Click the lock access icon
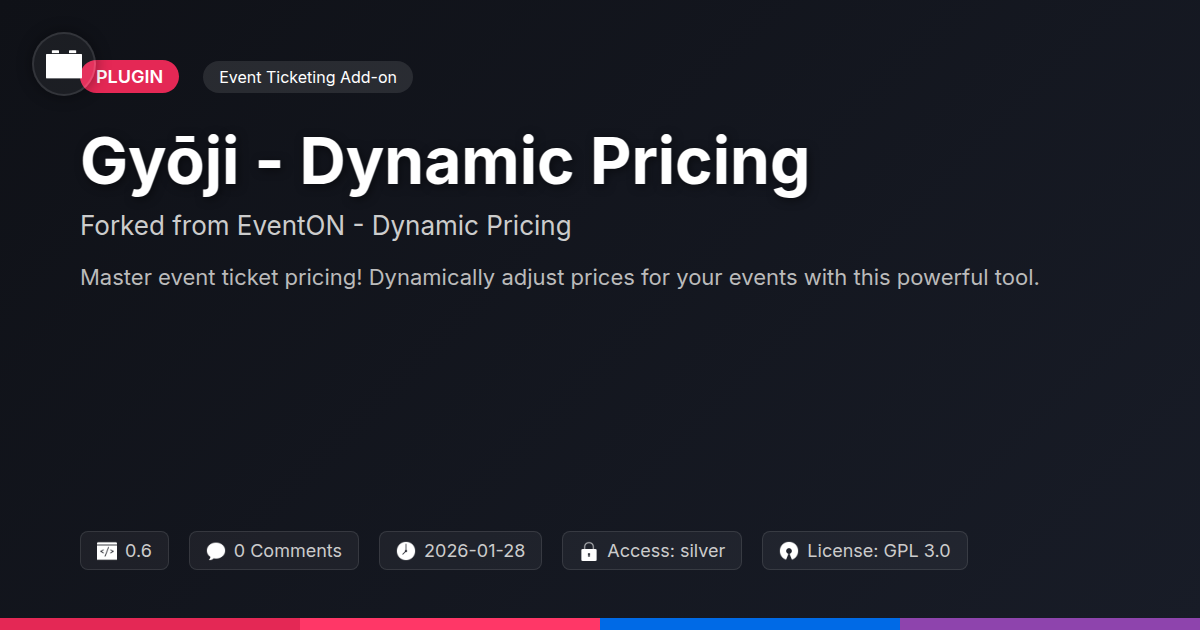The height and width of the screenshot is (630, 1200). pyautogui.click(x=589, y=551)
